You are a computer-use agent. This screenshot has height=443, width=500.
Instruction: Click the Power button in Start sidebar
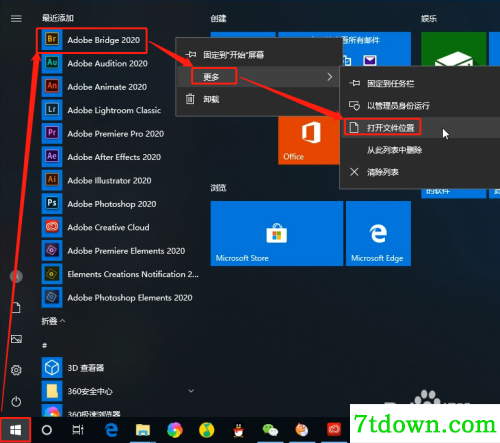[16, 401]
